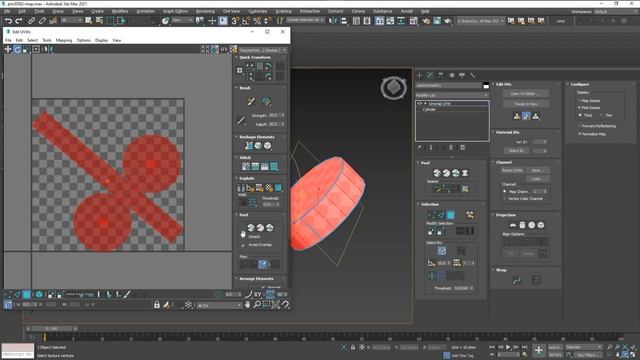
Task: Open the Modifiers menu in 3ds Max
Action: point(120,11)
